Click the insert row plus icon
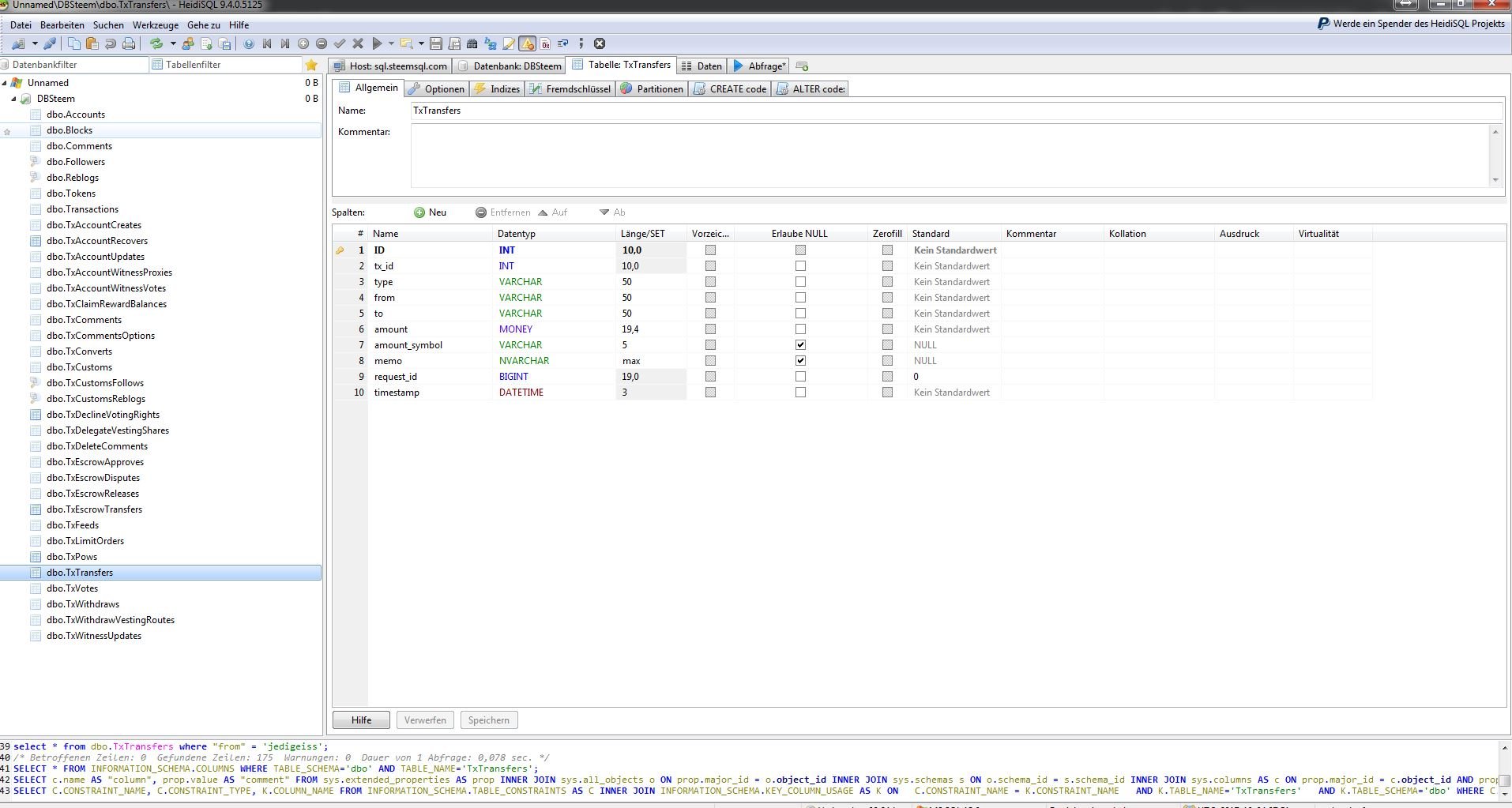Viewport: 1512px width, 808px height. (x=303, y=43)
